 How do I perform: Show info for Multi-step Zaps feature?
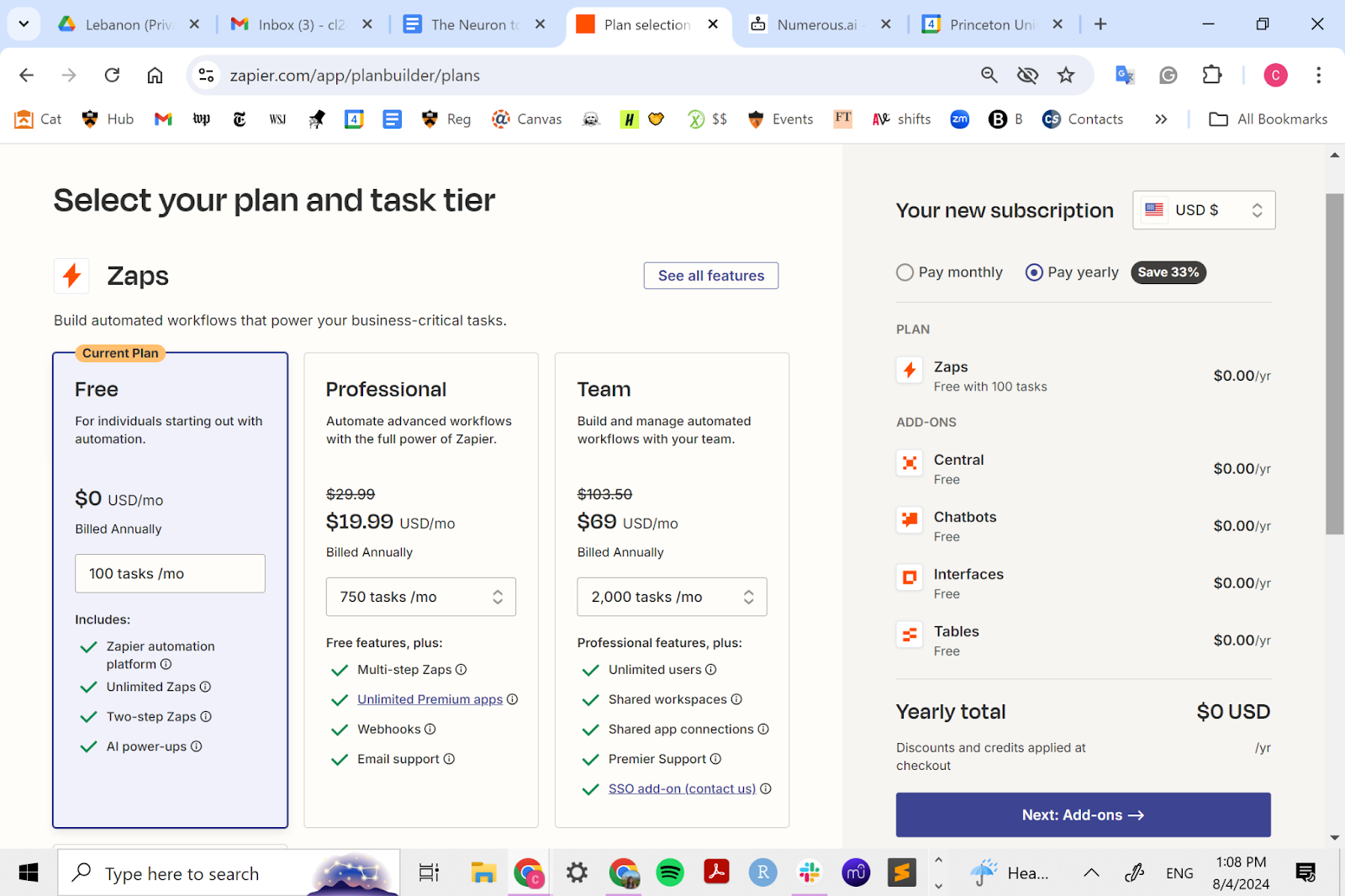click(x=462, y=670)
